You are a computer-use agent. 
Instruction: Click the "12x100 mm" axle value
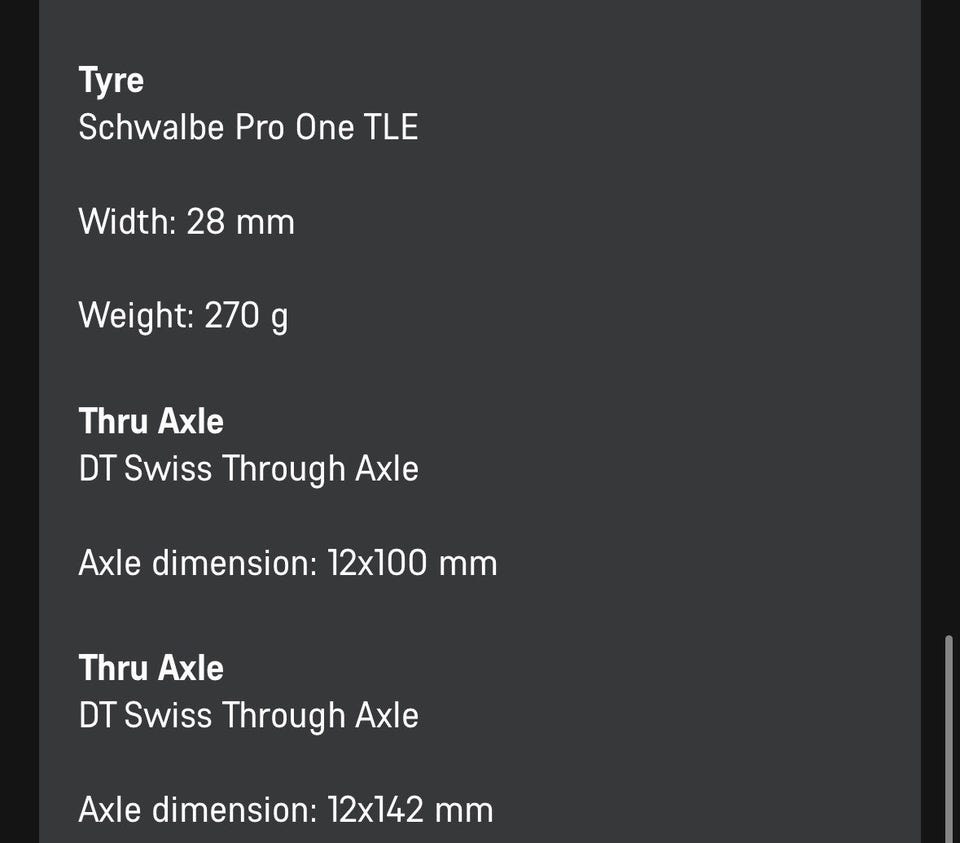coord(412,563)
